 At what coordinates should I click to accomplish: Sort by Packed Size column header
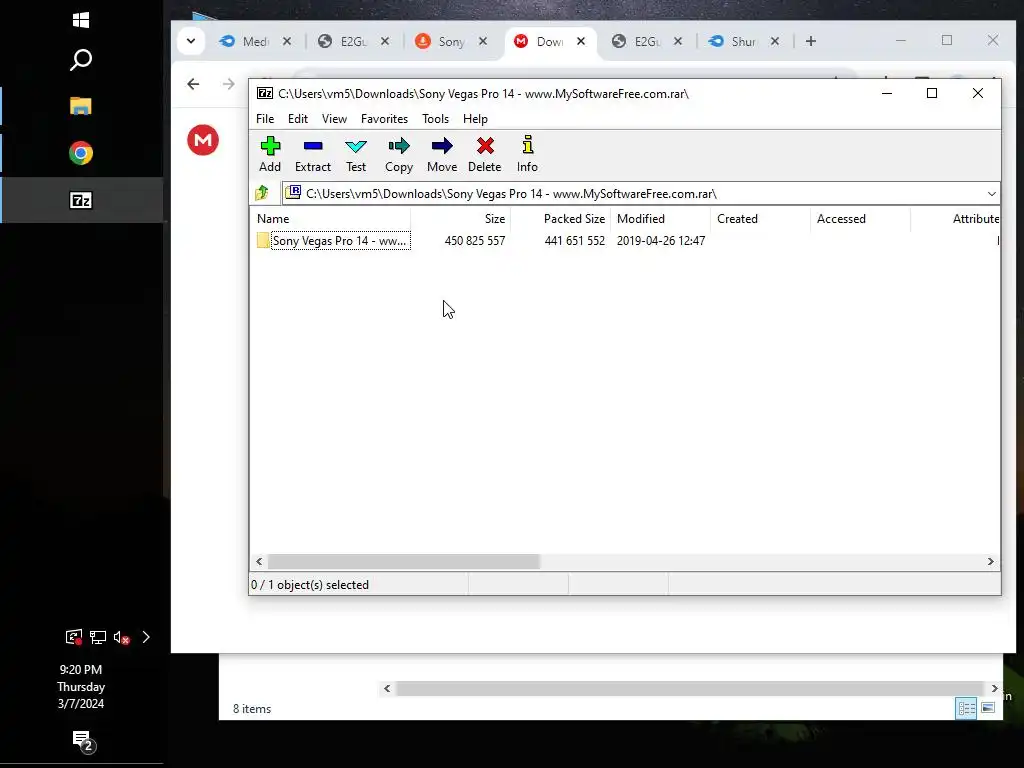560,219
